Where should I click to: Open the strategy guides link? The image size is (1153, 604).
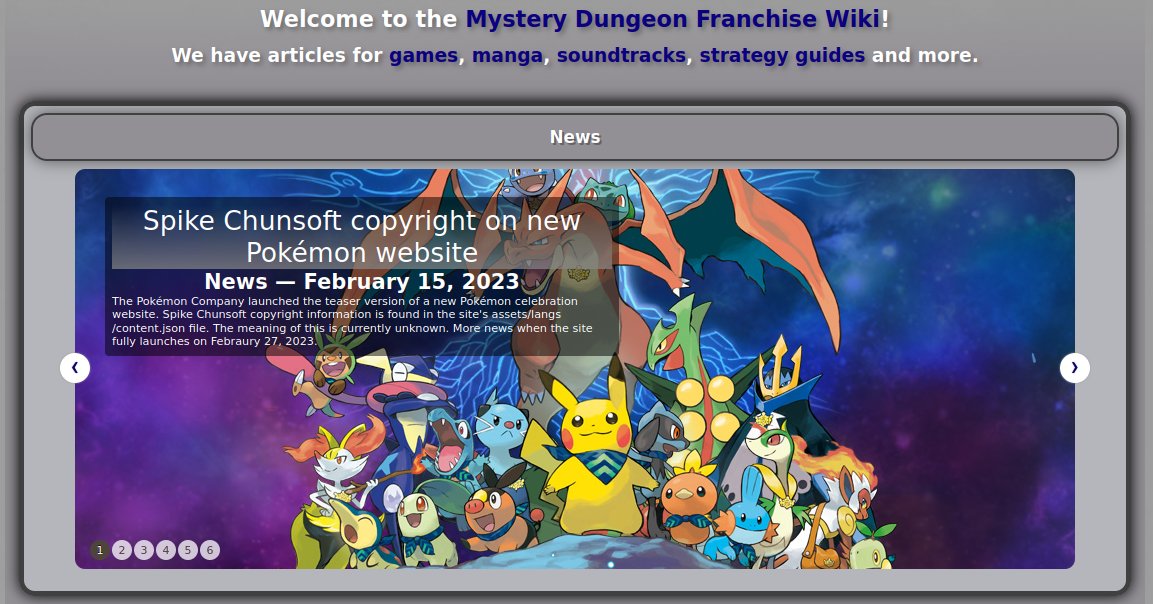782,55
